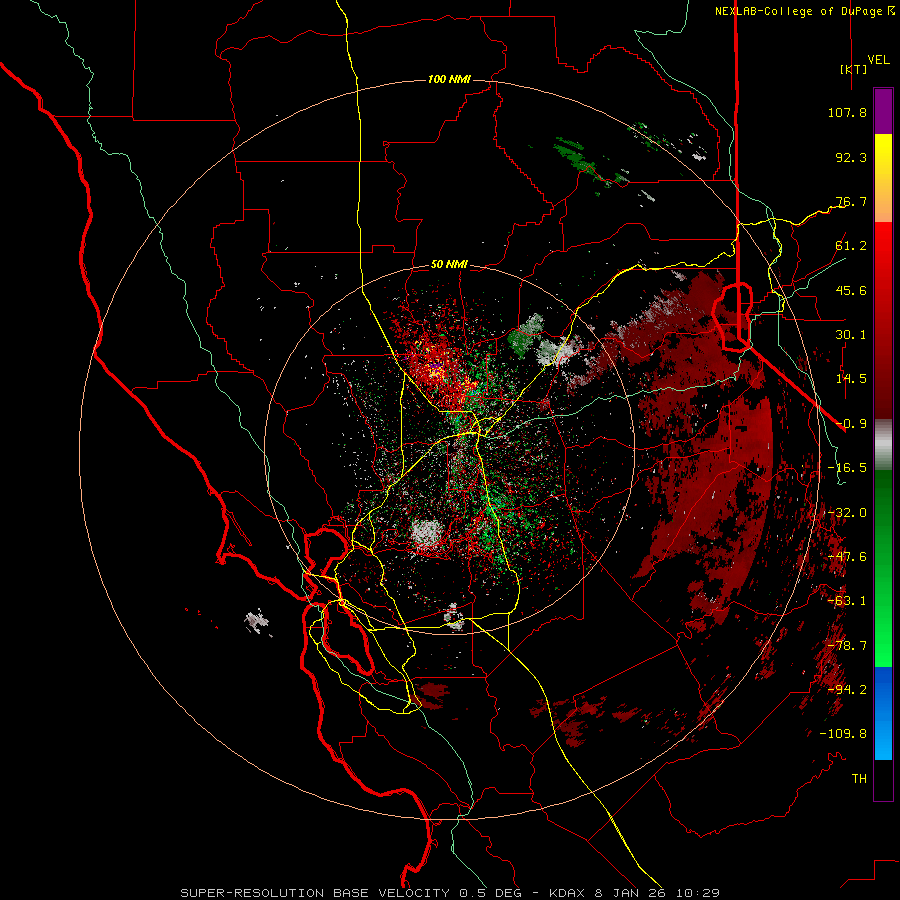Click the Super-Resolution Base Velocity caption
This screenshot has width=900, height=900.
coord(450,893)
